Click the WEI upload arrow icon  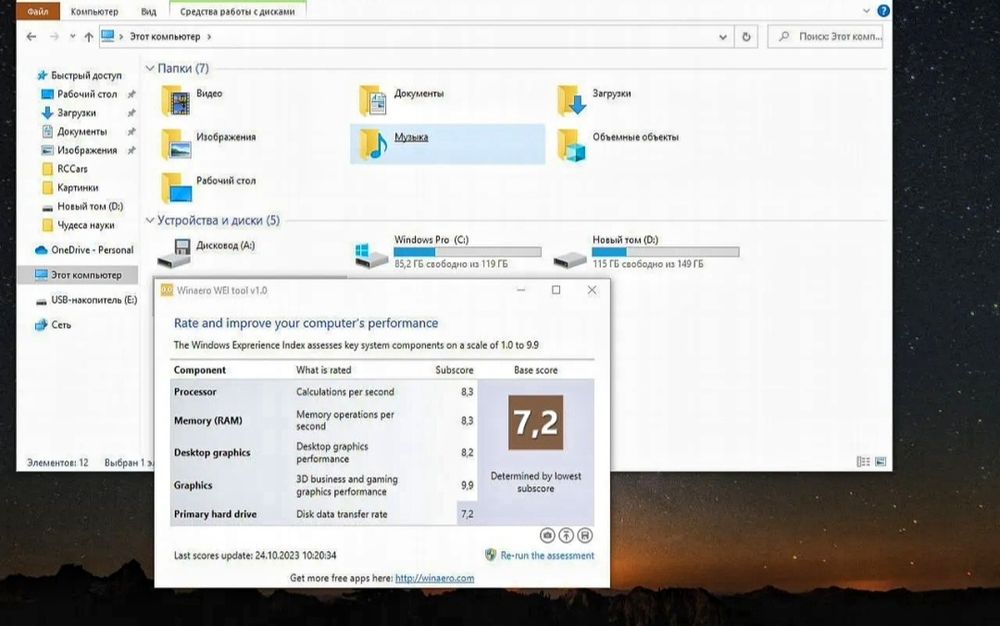tap(566, 535)
